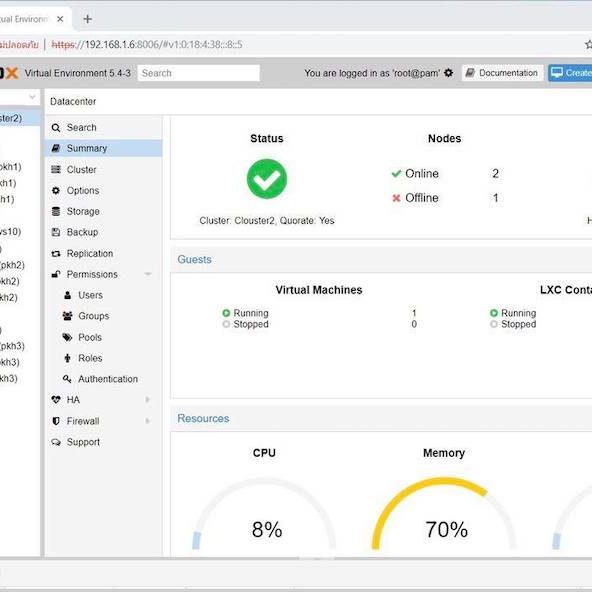The height and width of the screenshot is (592, 592).
Task: Open the Documentation button
Action: click(x=502, y=73)
